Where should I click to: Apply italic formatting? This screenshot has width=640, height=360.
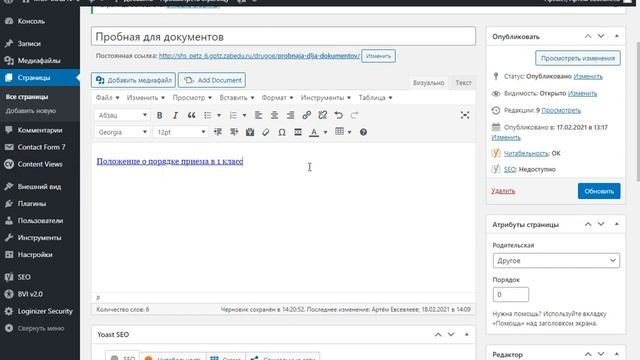coord(175,116)
